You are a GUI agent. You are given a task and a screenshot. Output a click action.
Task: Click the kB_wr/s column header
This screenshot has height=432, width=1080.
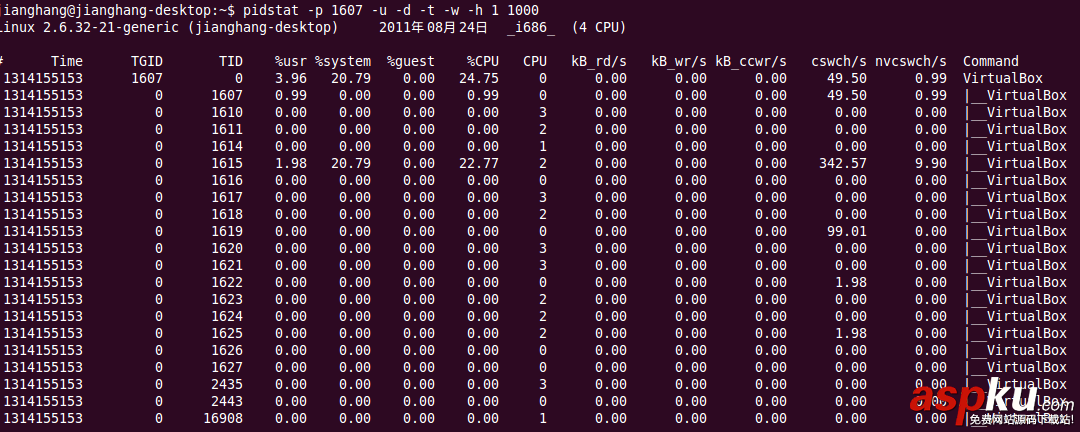(679, 61)
